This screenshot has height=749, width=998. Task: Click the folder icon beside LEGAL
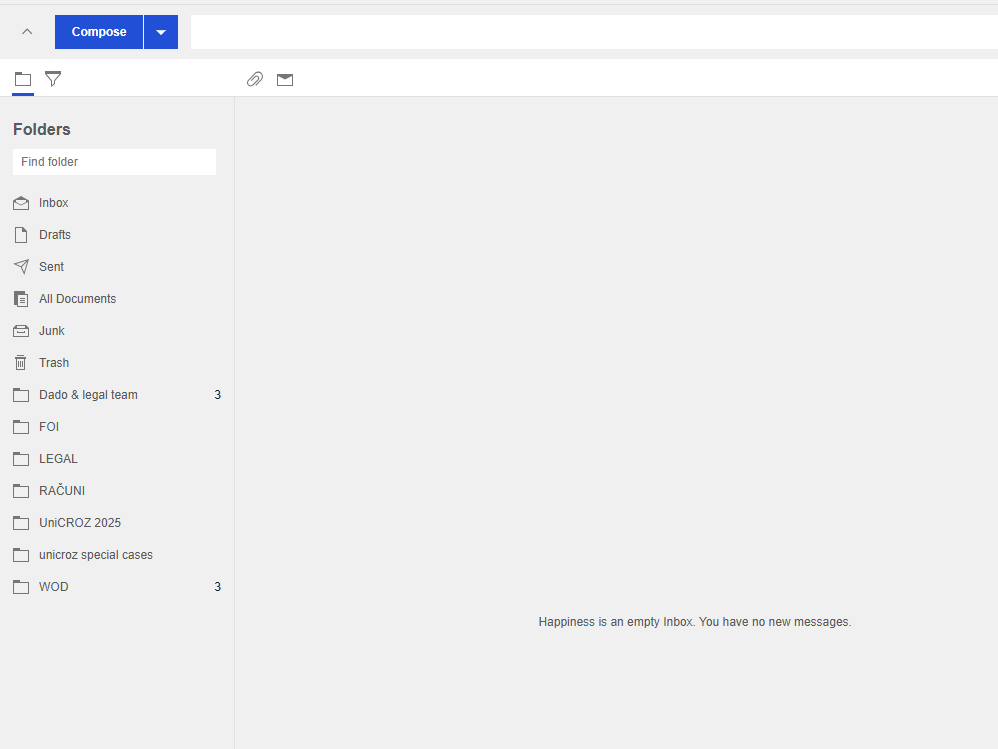(21, 459)
